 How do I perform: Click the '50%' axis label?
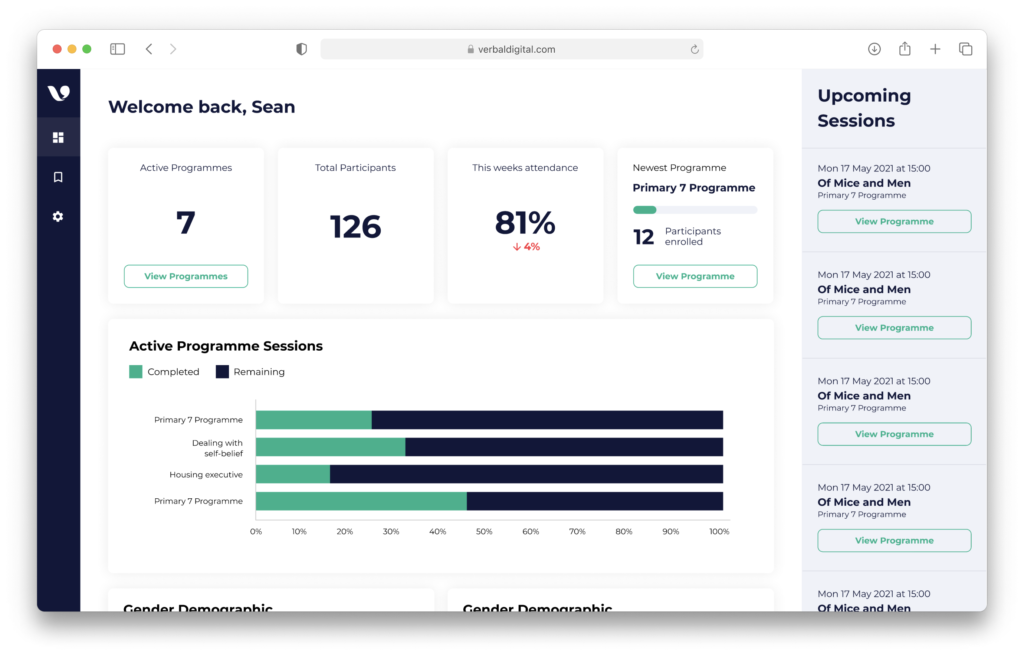pyautogui.click(x=484, y=532)
